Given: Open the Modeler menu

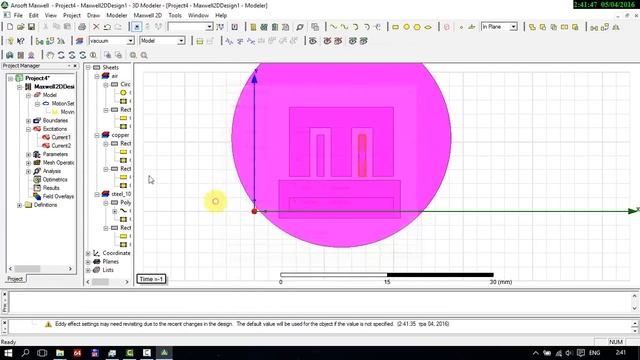Looking at the screenshot, I should point(117,16).
